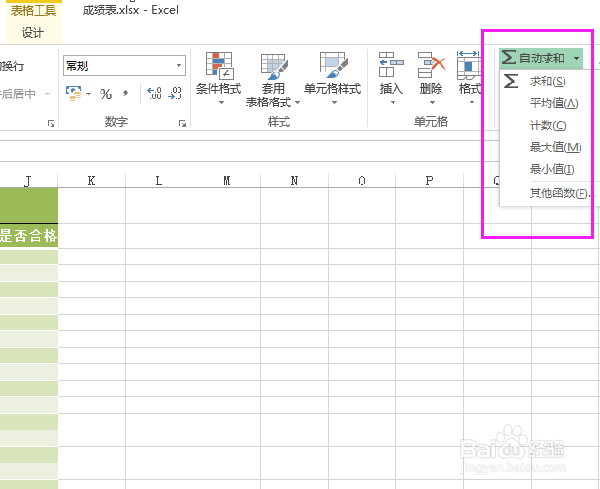Viewport: 600px width, 489px height.
Task: Expand the 套用表格格式 dropdown arrow
Action: click(297, 103)
